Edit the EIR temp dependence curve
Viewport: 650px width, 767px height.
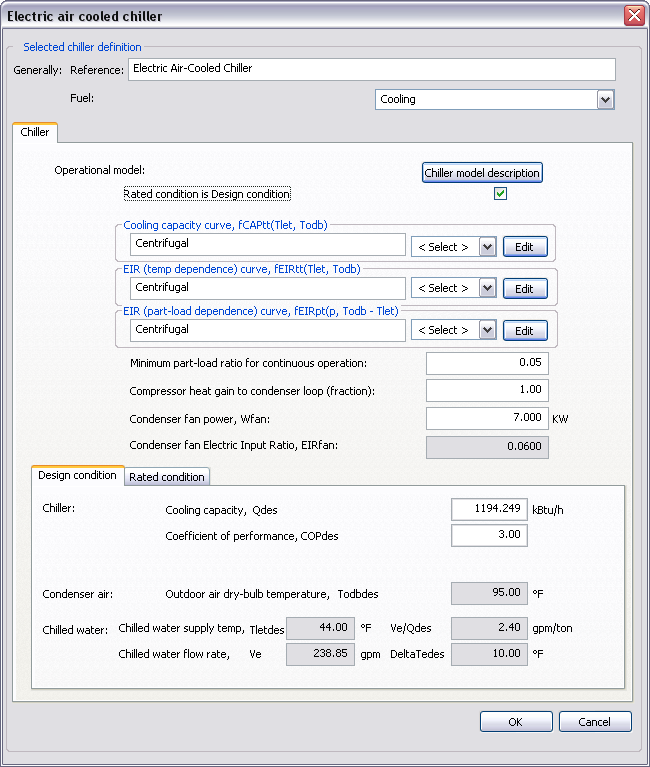(x=524, y=288)
